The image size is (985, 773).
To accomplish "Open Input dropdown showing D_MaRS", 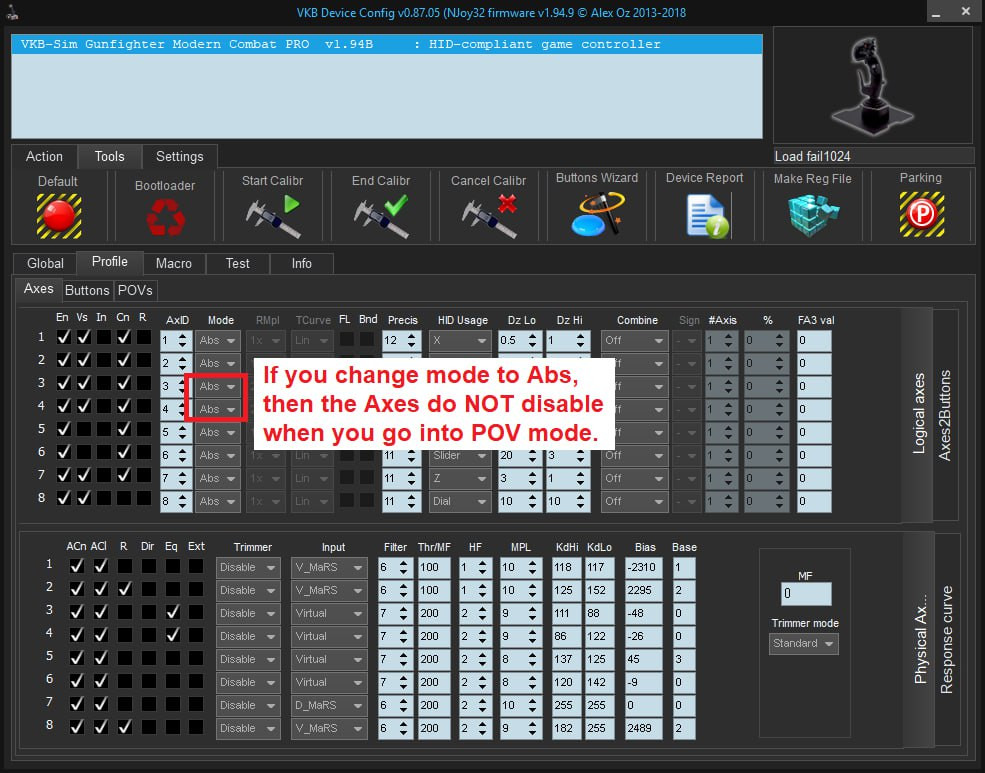I will (329, 705).
